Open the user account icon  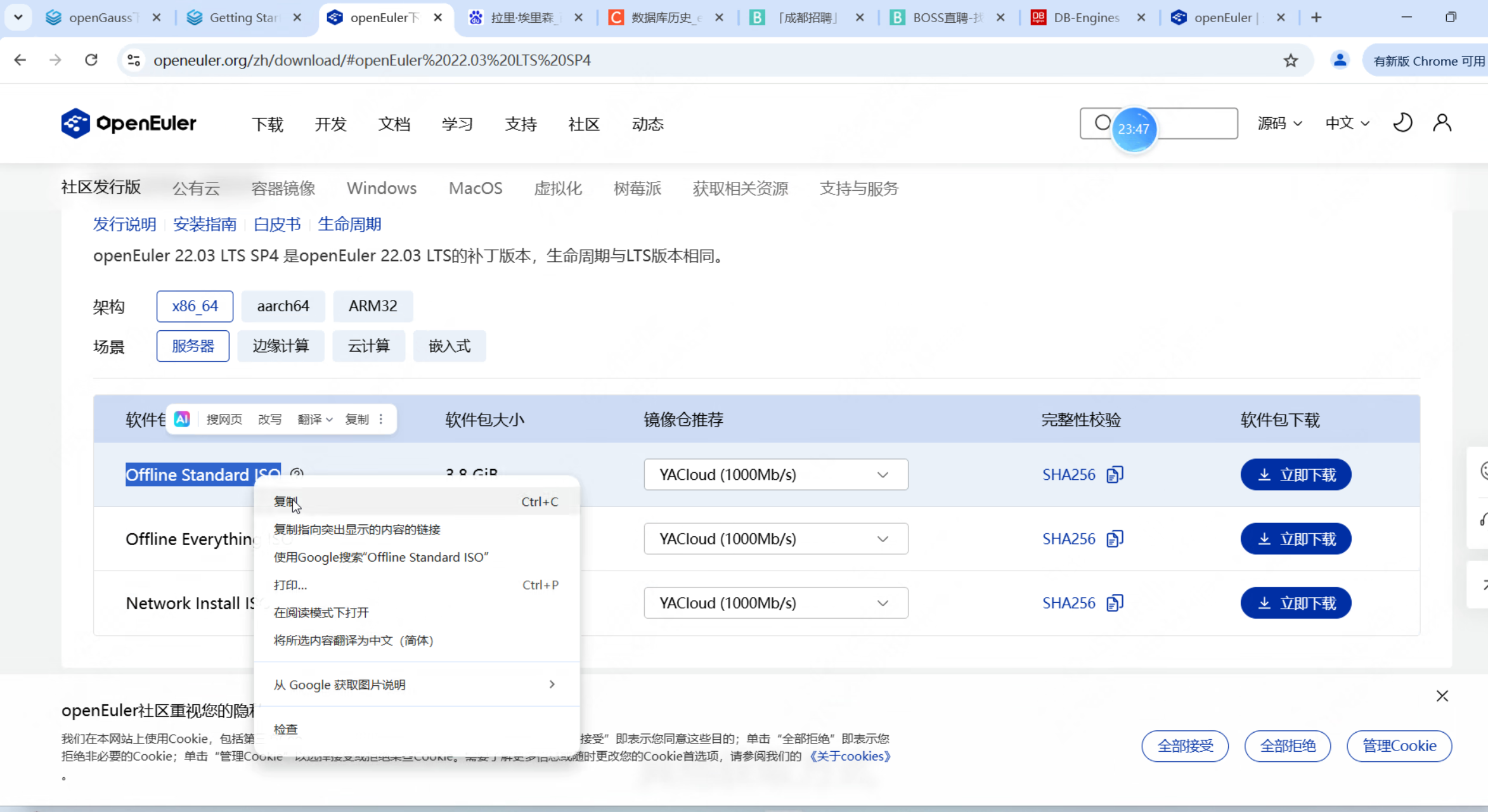click(x=1442, y=122)
